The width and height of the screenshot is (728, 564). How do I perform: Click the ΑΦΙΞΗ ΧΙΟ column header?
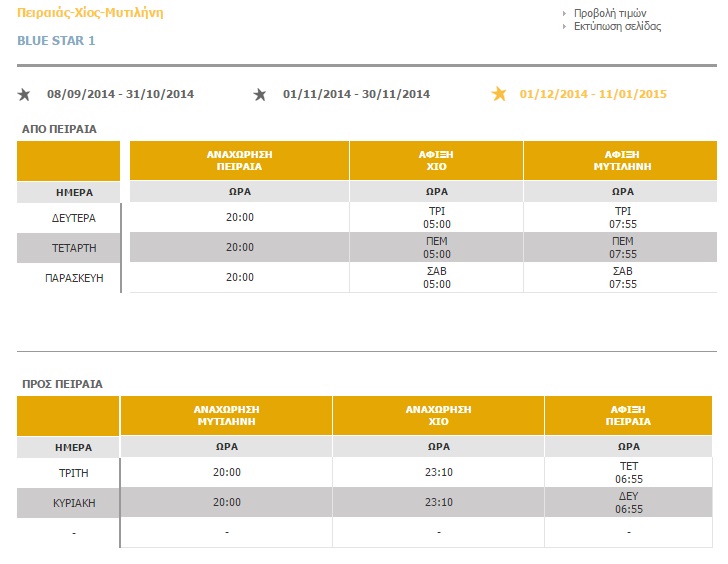coord(436,161)
